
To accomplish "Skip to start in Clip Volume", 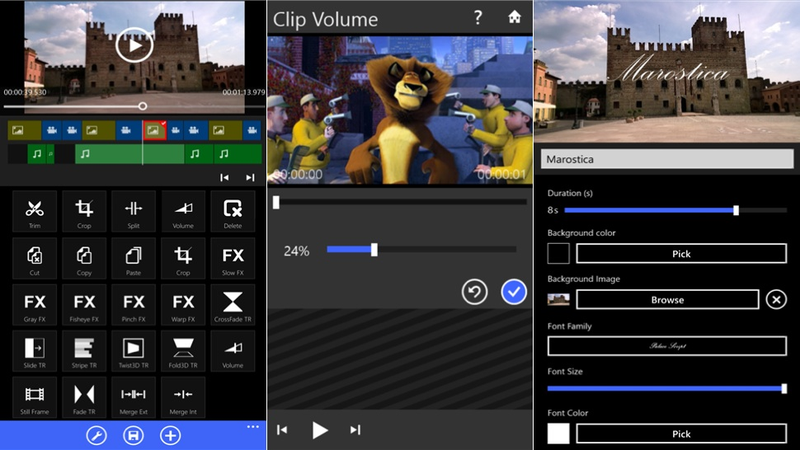I will click(282, 430).
